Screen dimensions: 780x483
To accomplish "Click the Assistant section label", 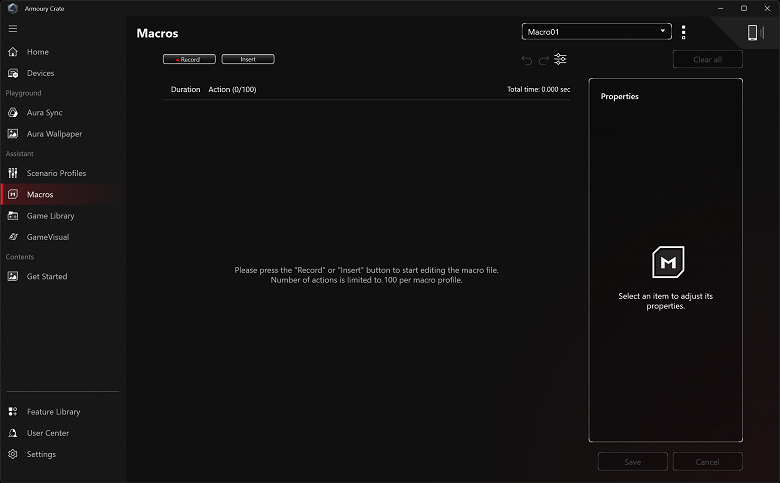I will coord(19,154).
